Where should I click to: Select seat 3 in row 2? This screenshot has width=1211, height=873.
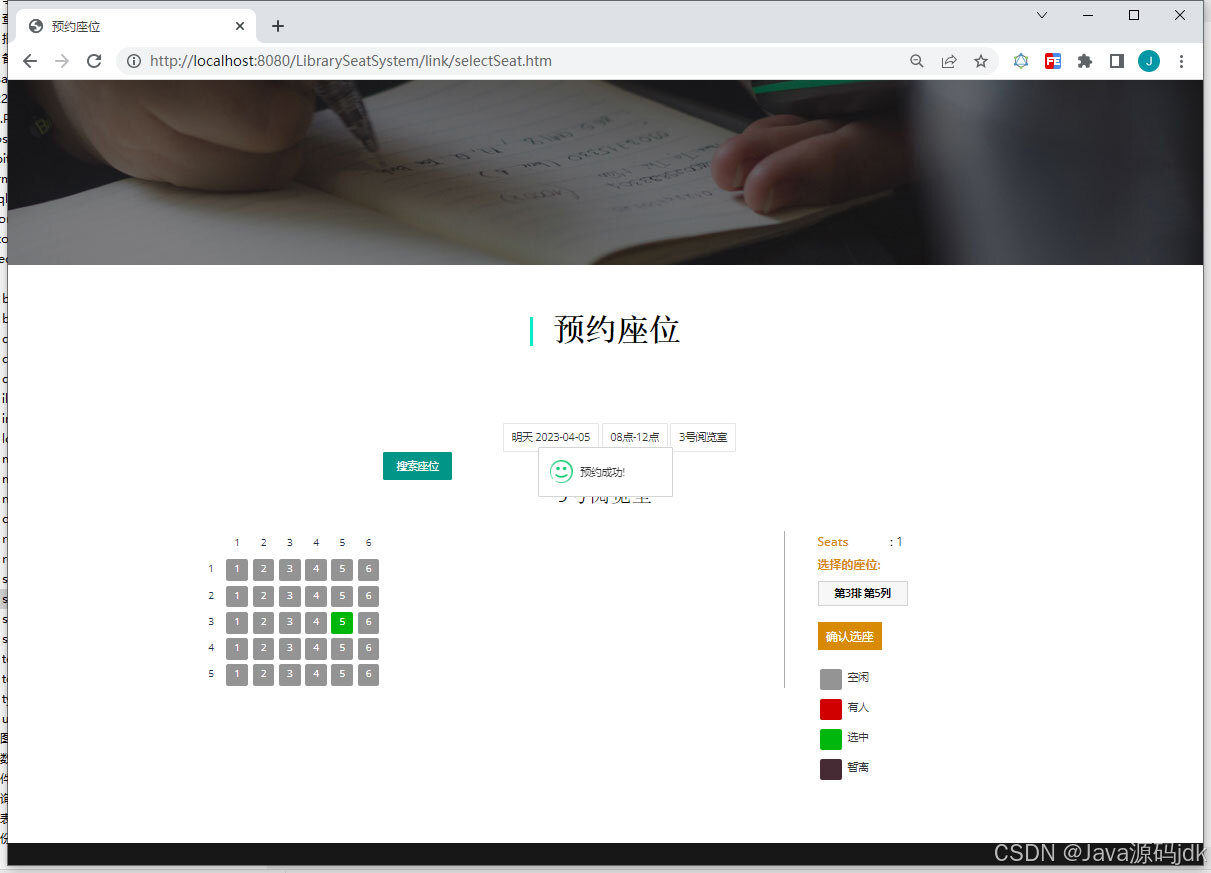pos(289,596)
